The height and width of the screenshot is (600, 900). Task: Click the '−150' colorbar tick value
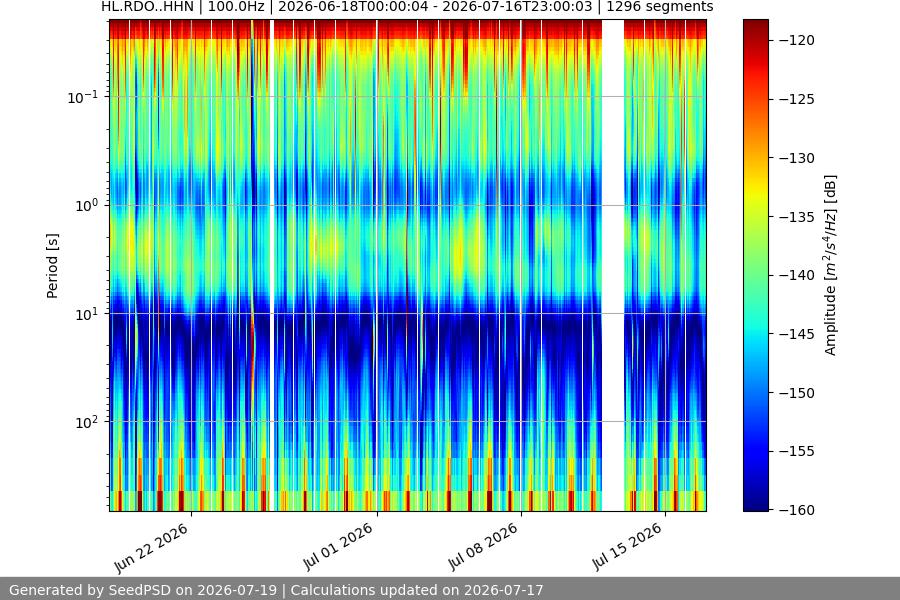(x=797, y=393)
